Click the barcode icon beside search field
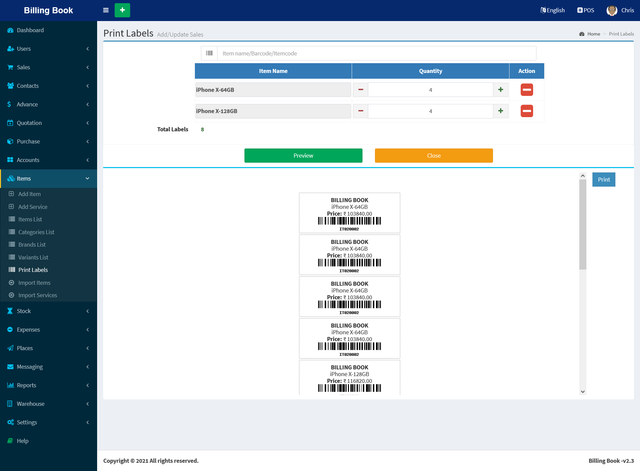The width and height of the screenshot is (640, 471). 209,53
